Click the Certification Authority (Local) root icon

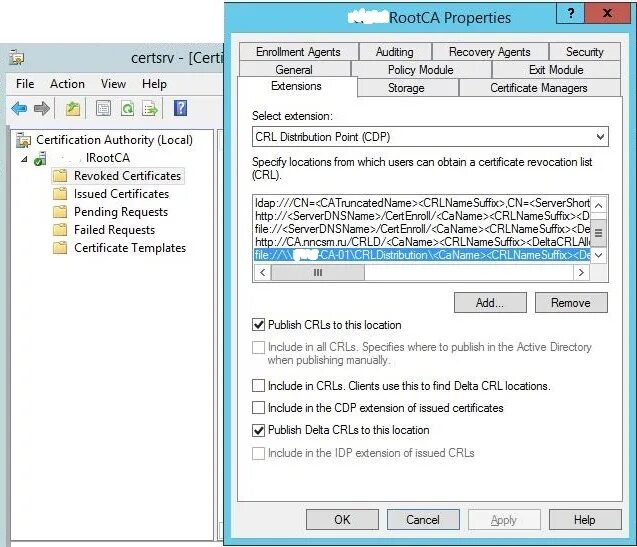coord(24,140)
